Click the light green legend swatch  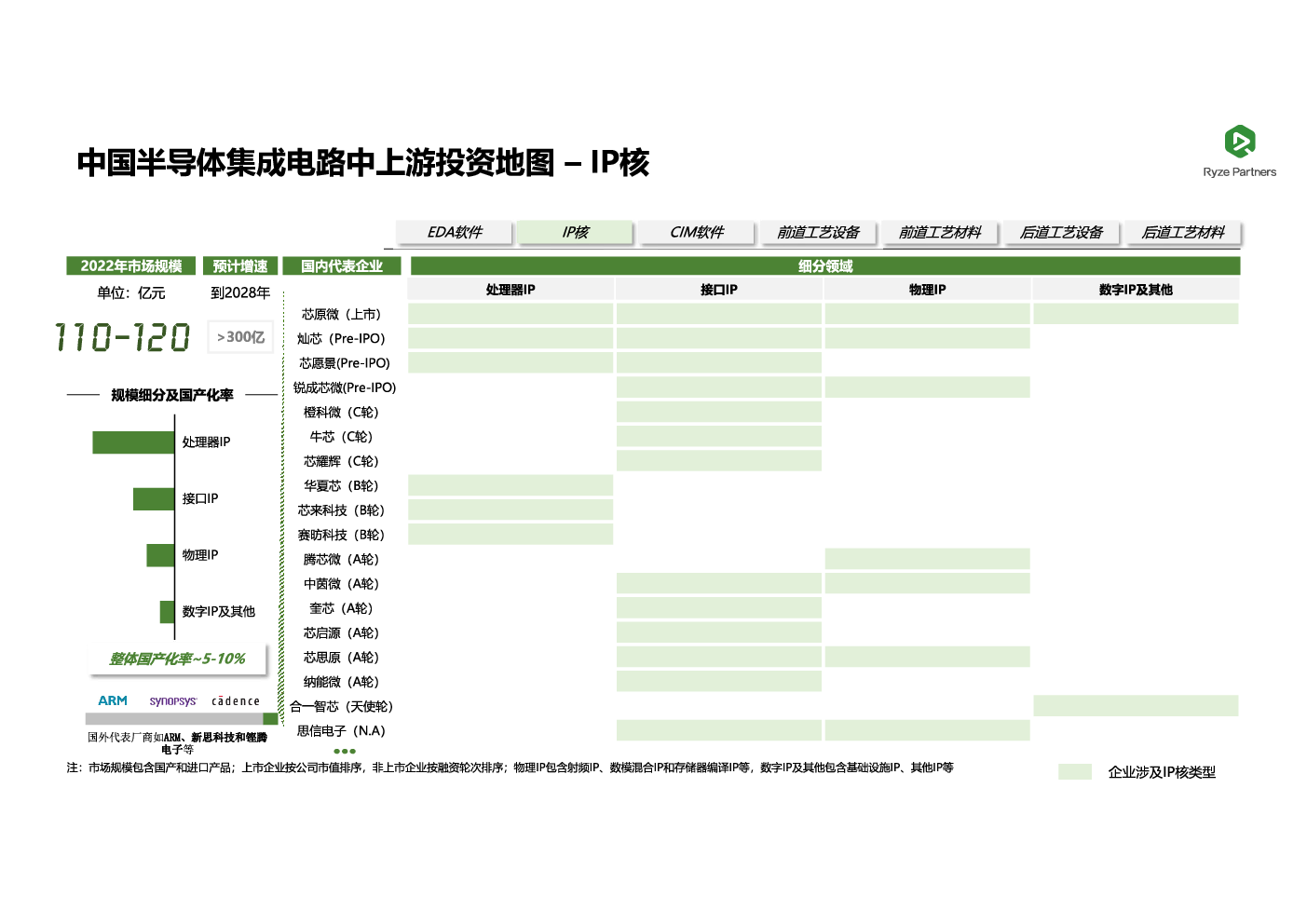[x=1074, y=771]
